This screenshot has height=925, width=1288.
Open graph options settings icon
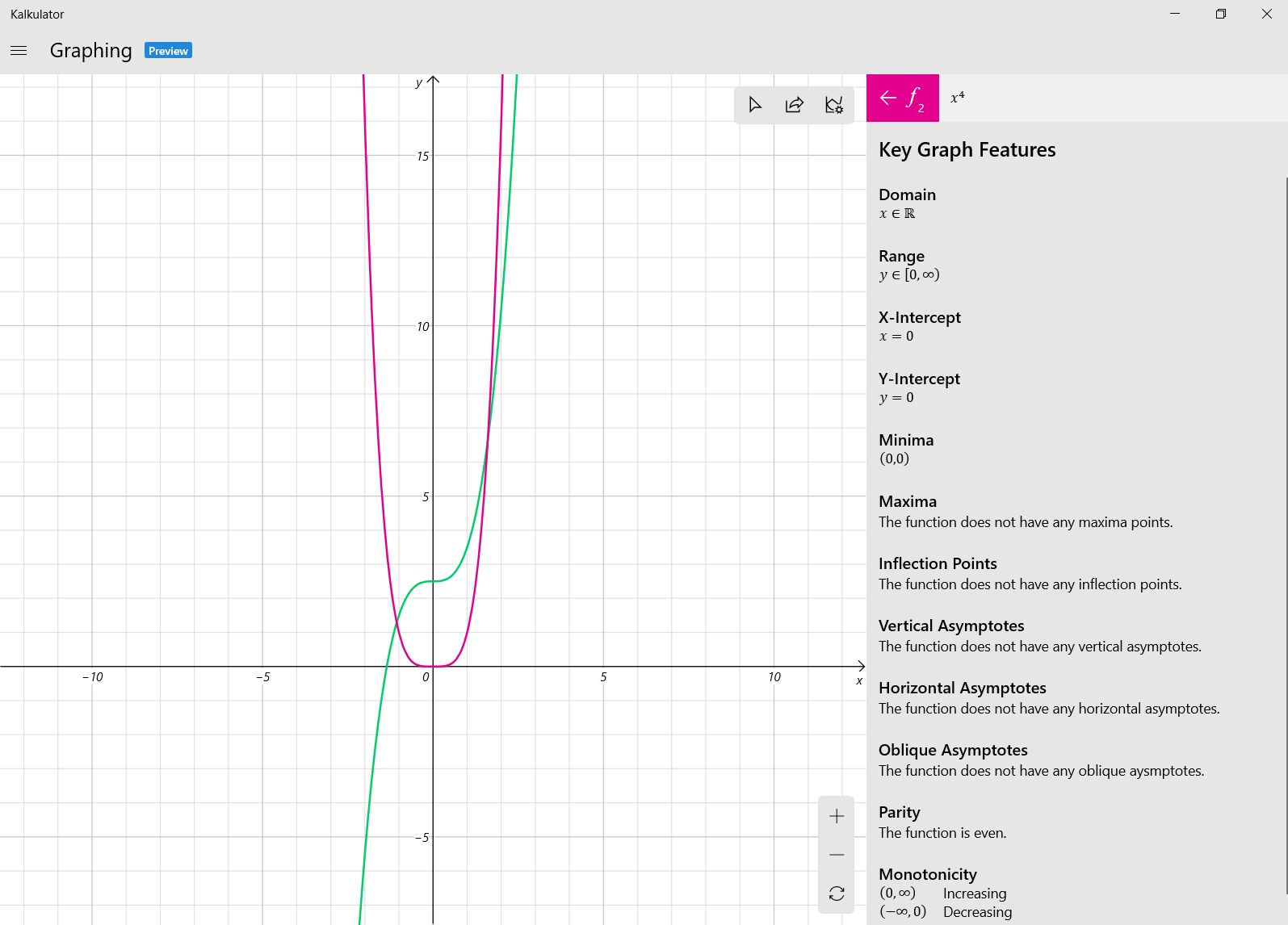coord(834,105)
